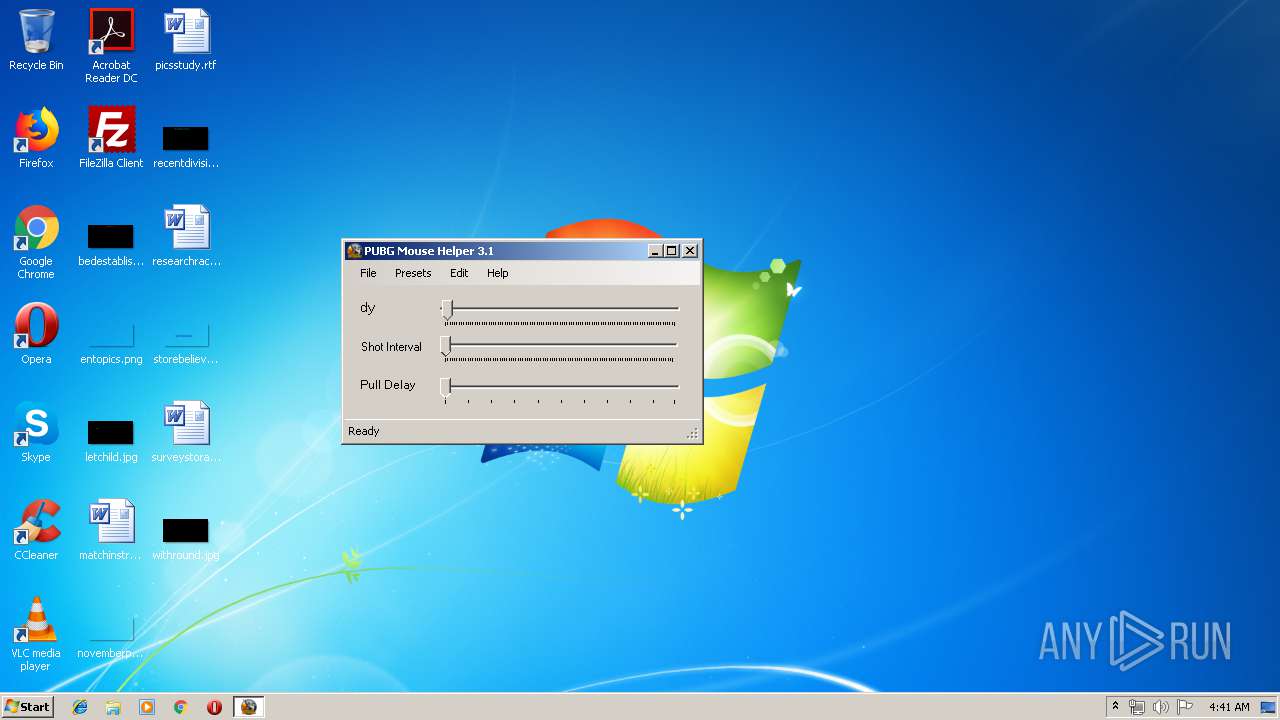The width and height of the screenshot is (1280, 720).
Task: Click the resize grip in status bar
Action: (x=692, y=433)
